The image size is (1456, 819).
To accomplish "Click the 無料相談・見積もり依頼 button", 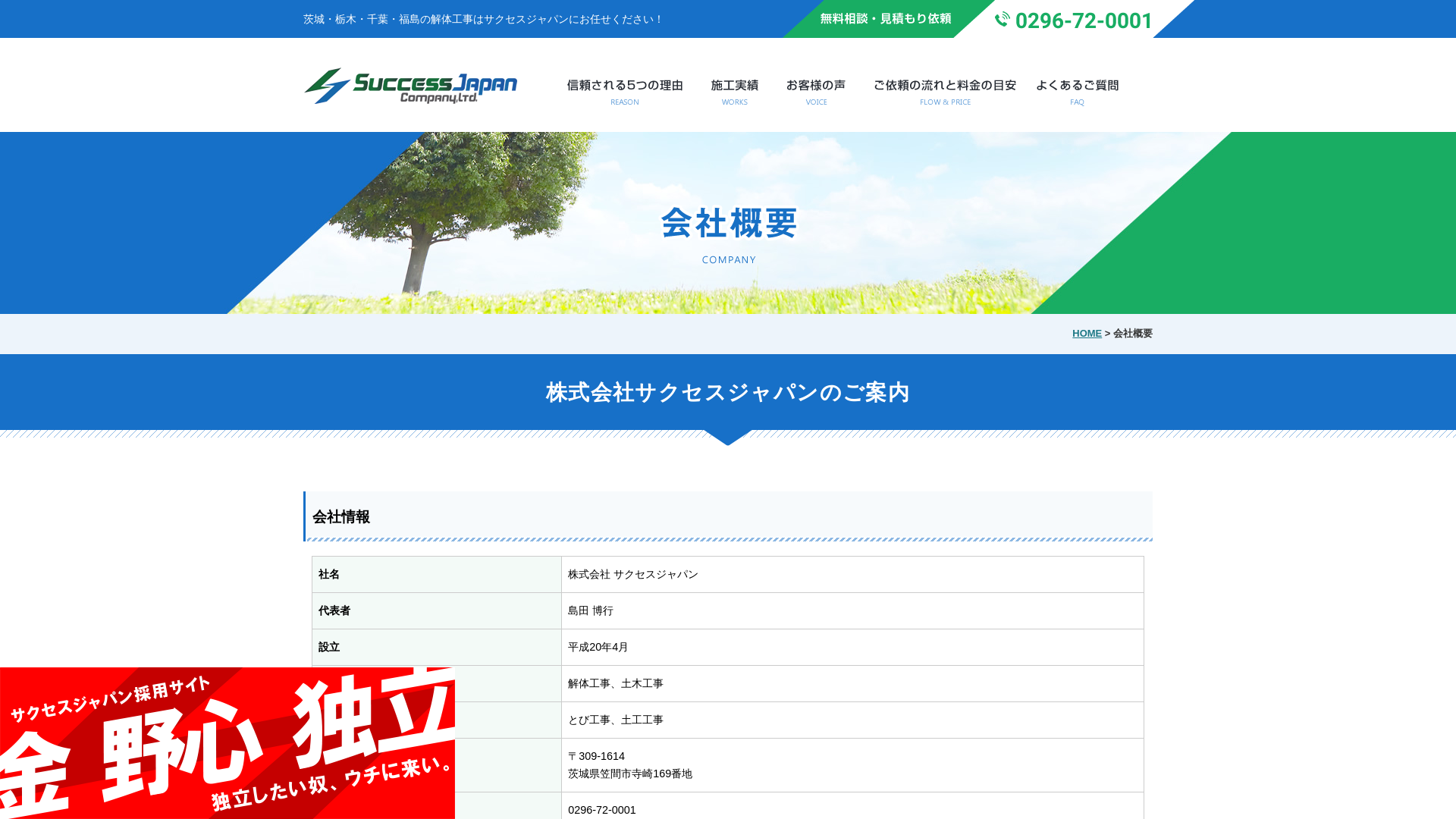I will point(884,19).
